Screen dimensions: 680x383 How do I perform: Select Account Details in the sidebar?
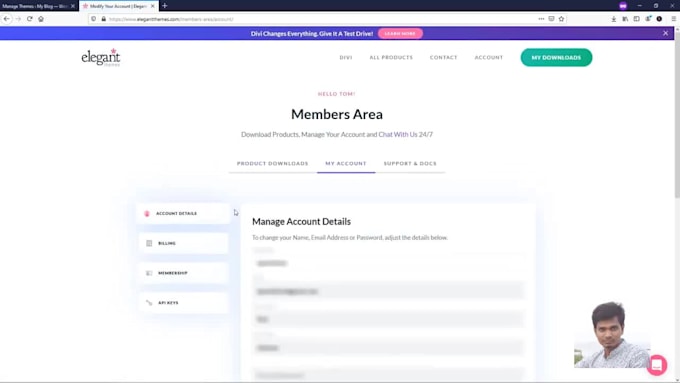pos(183,213)
